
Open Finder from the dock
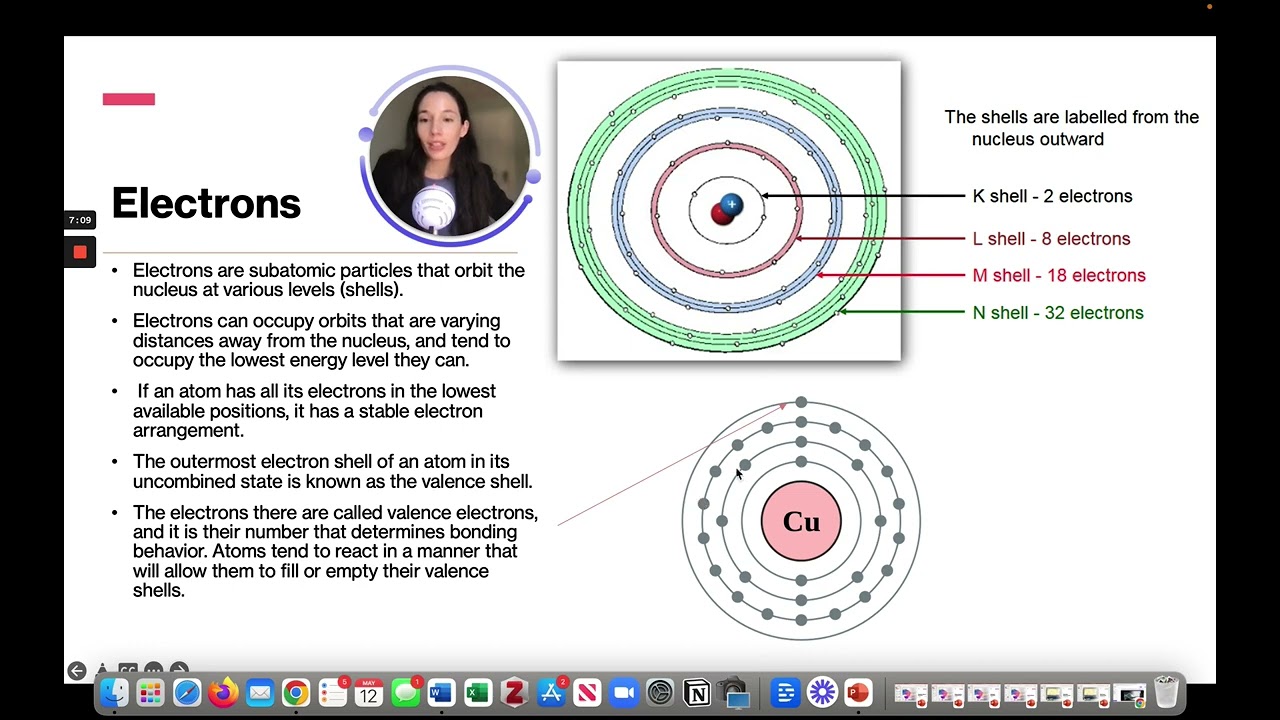click(x=114, y=693)
